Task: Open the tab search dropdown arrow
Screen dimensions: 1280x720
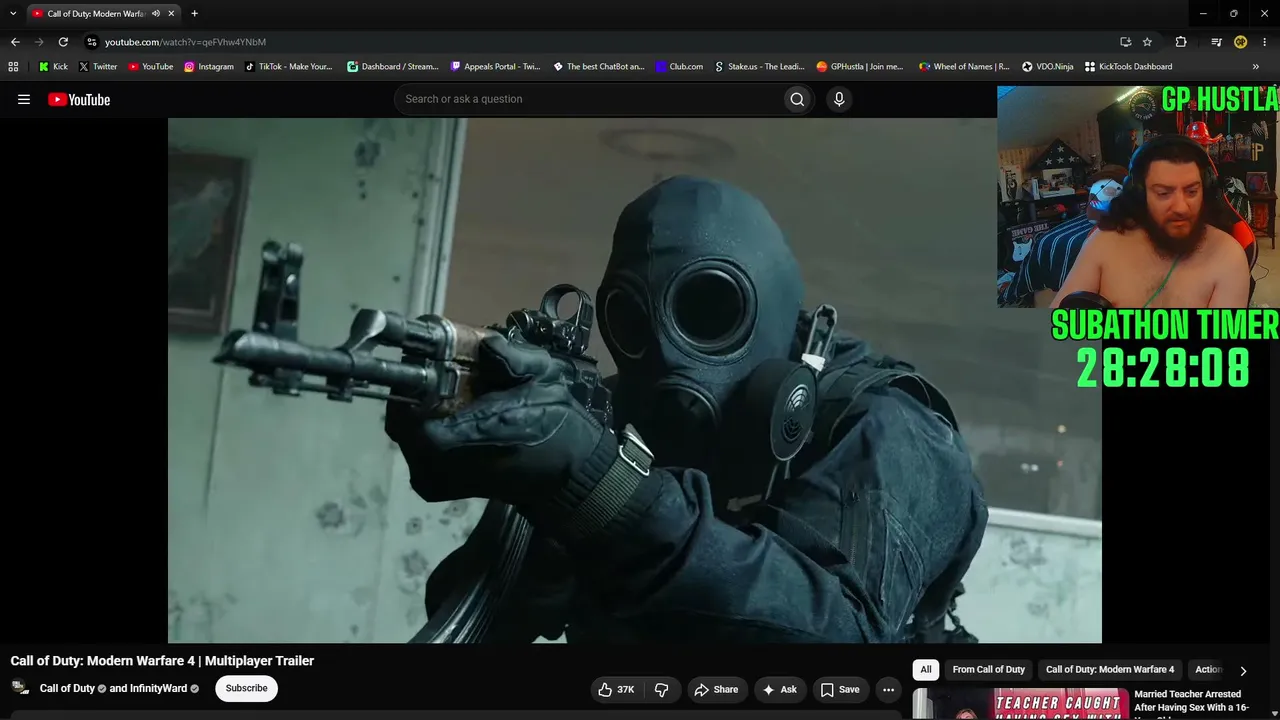Action: point(13,13)
